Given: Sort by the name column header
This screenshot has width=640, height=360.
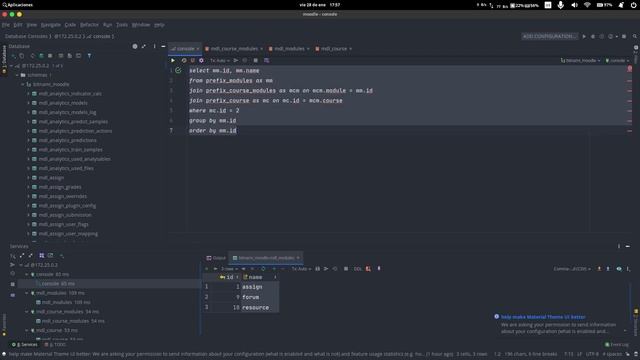Looking at the screenshot, I should click(260, 277).
